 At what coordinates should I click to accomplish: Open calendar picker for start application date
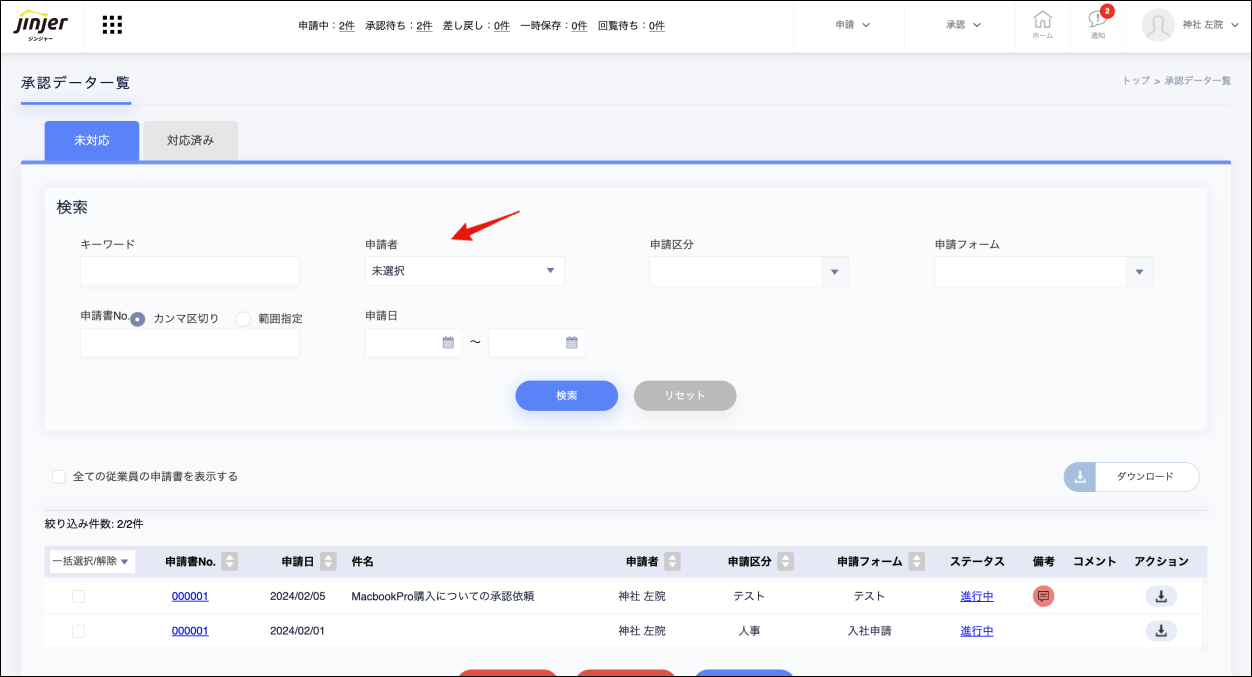point(448,342)
